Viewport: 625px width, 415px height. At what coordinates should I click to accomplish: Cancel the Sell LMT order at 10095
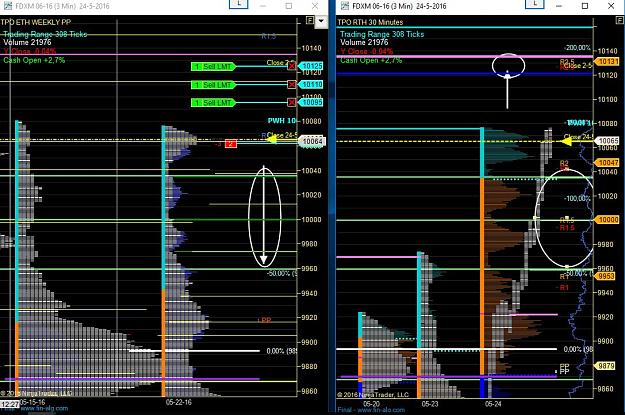(x=292, y=103)
